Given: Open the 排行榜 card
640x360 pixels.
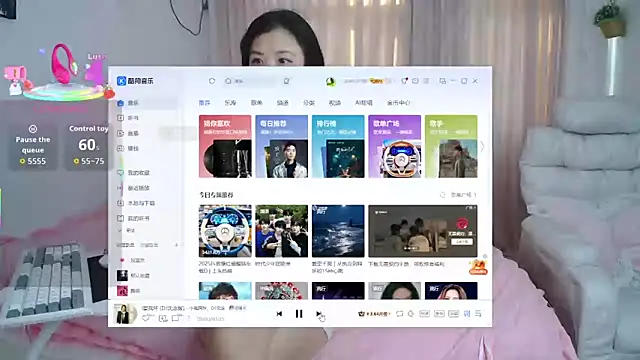Looking at the screenshot, I should coord(338,146).
